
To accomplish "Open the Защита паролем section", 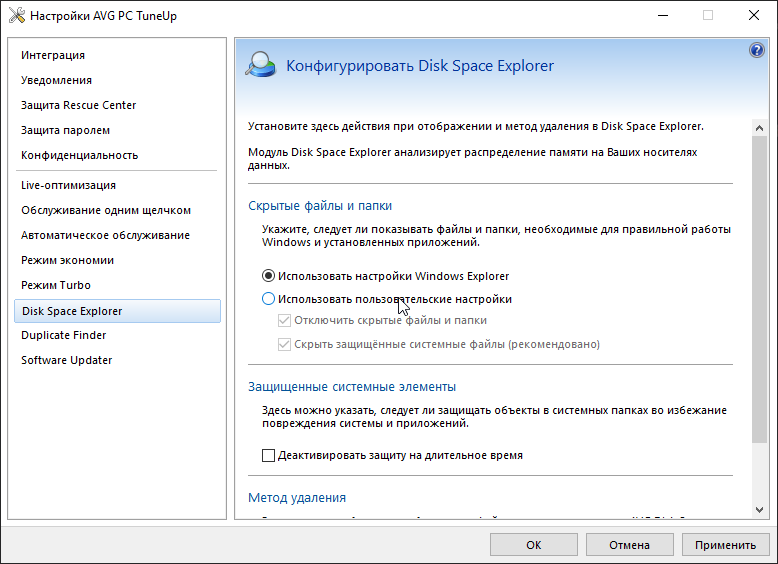I will click(x=65, y=130).
